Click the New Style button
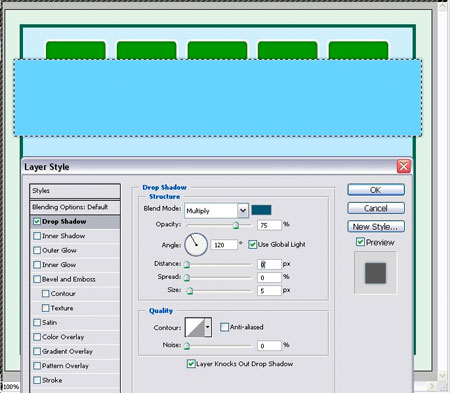The width and height of the screenshot is (450, 393). point(376,226)
